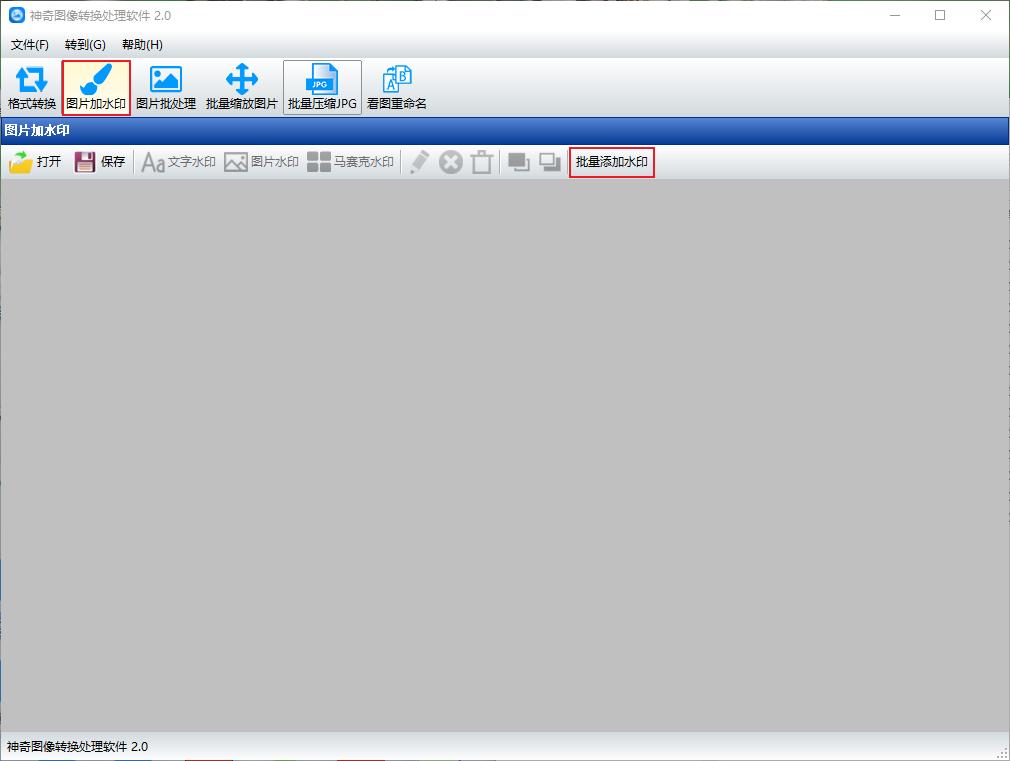Click the app logo in title bar
This screenshot has height=761, width=1010.
pos(16,15)
